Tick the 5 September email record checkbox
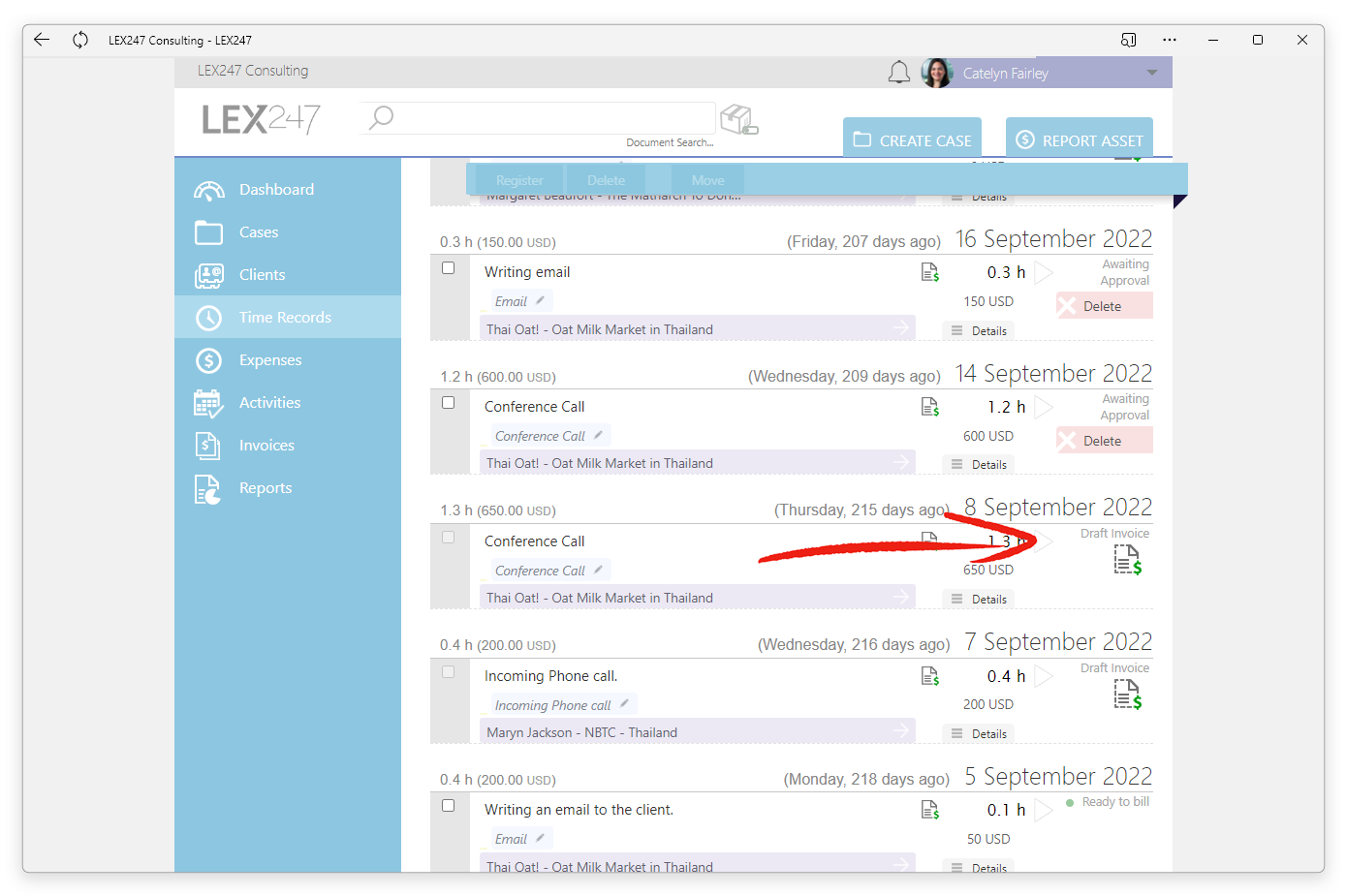Image resolution: width=1347 pixels, height=896 pixels. [x=448, y=806]
